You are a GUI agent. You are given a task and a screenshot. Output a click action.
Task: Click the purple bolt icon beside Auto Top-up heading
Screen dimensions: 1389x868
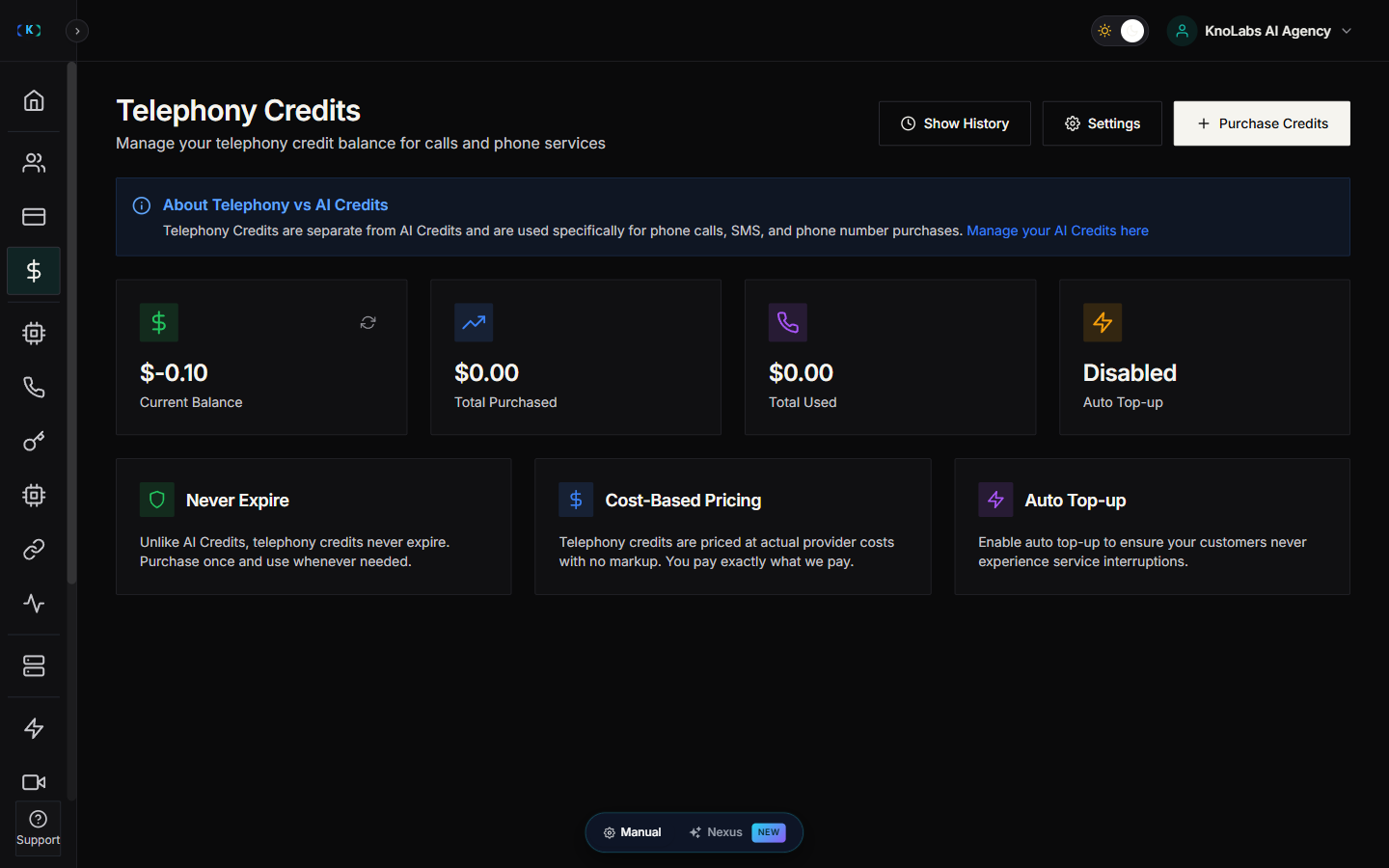(995, 500)
